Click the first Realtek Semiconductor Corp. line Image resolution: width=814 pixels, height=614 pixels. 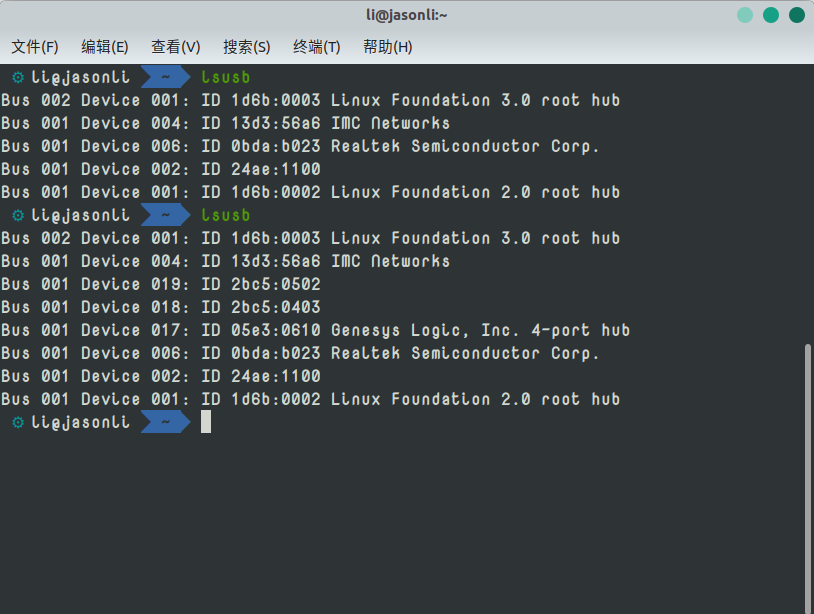point(300,146)
